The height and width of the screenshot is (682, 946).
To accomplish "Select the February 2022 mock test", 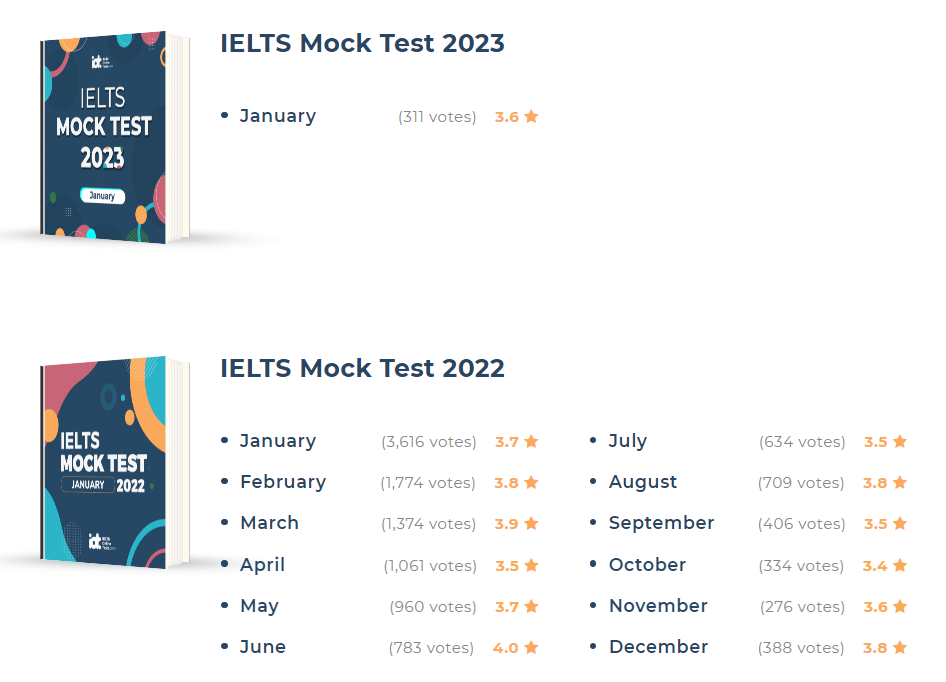I will click(x=283, y=482).
